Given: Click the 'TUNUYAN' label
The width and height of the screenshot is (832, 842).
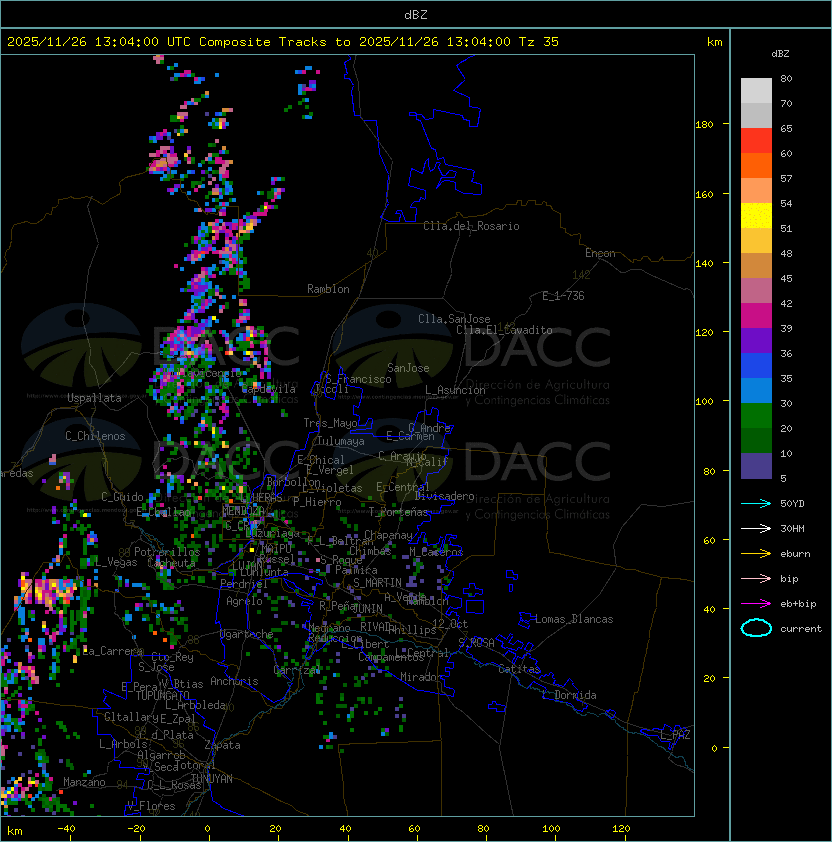Looking at the screenshot, I should pos(212,779).
